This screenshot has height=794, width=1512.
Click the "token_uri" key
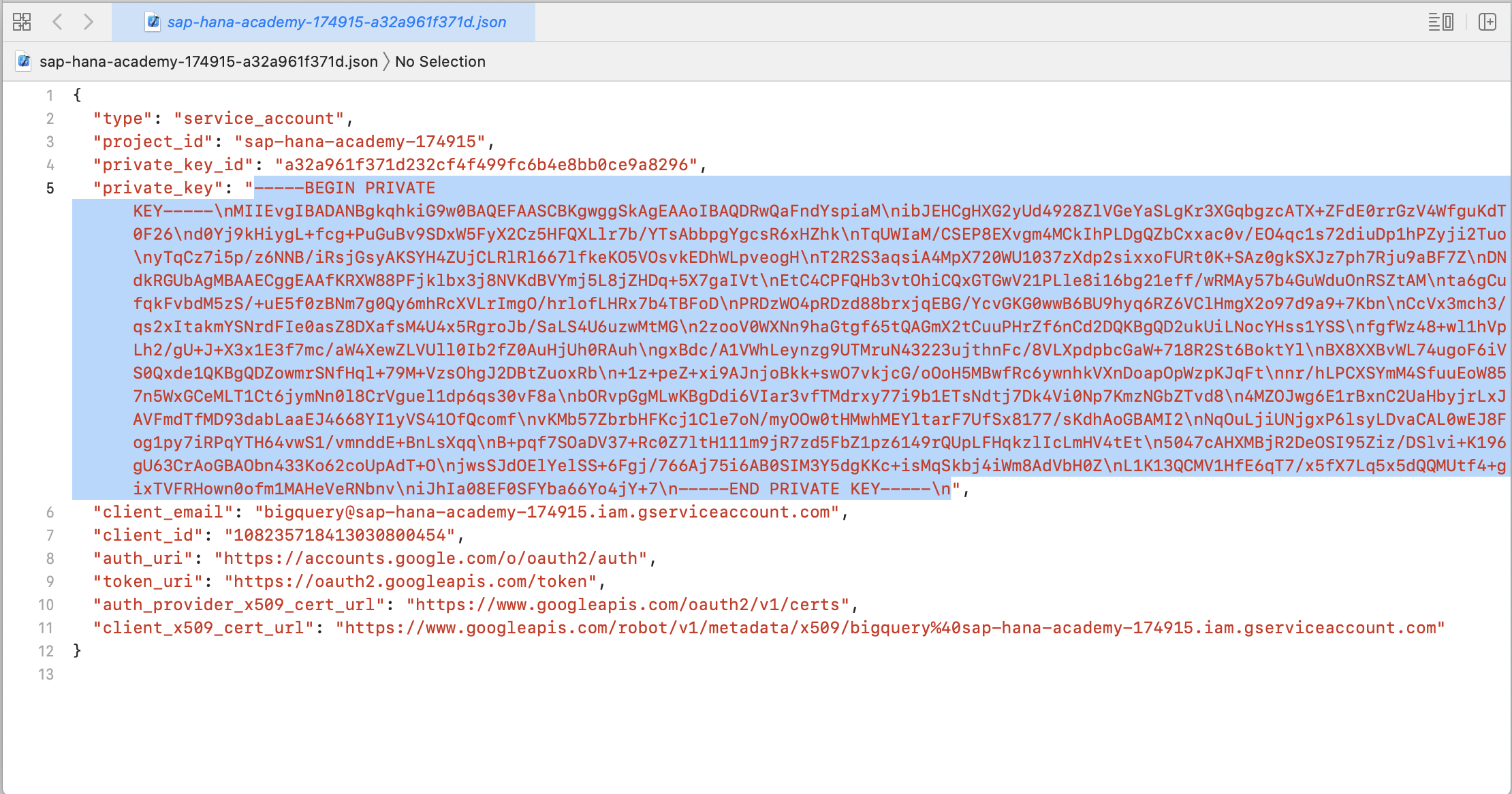(148, 582)
